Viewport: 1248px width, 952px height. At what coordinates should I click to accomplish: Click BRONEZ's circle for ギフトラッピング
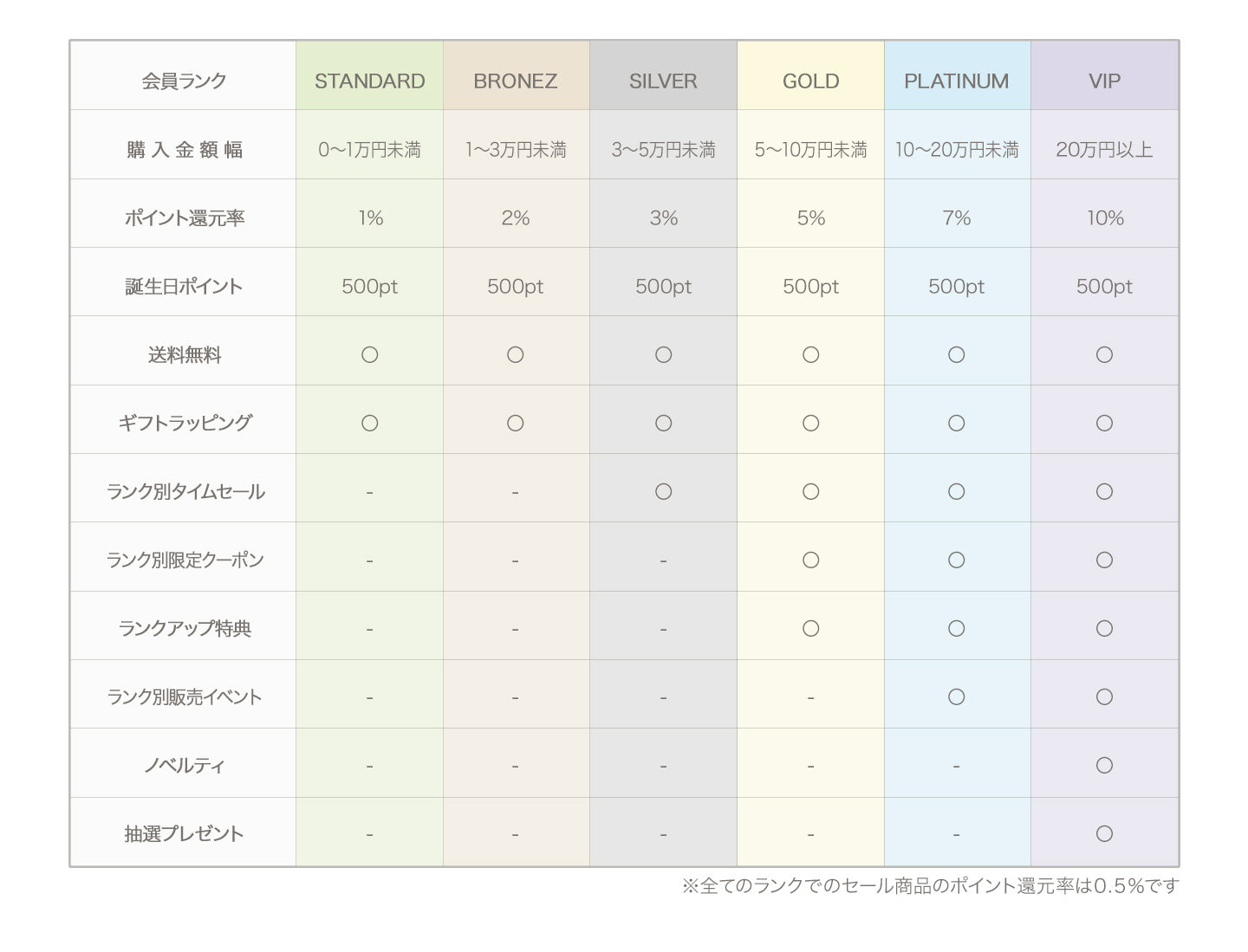pyautogui.click(x=515, y=423)
